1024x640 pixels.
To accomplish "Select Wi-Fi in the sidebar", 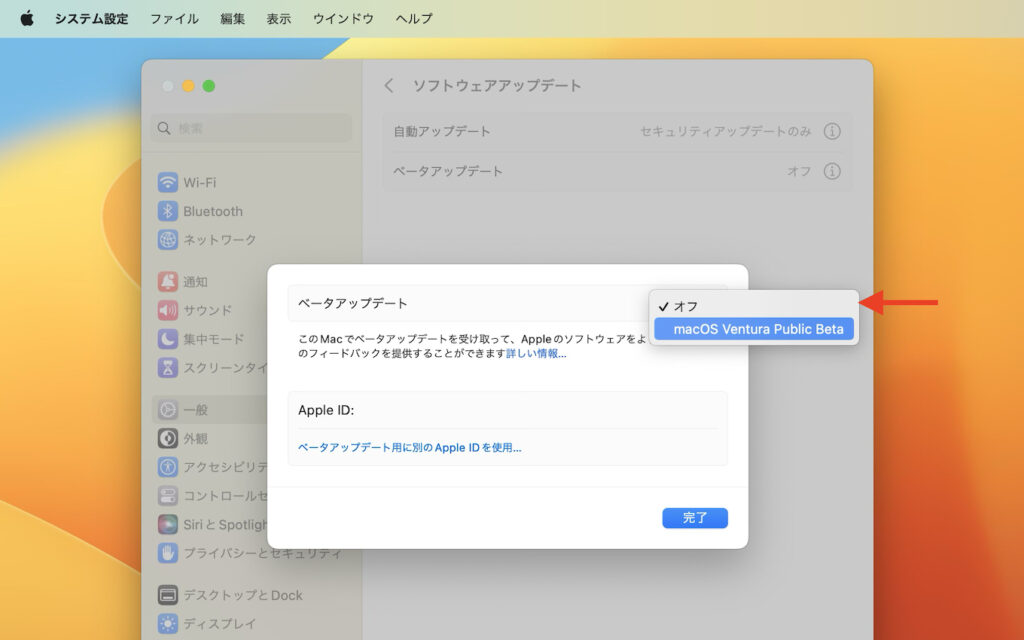I will coord(200,182).
